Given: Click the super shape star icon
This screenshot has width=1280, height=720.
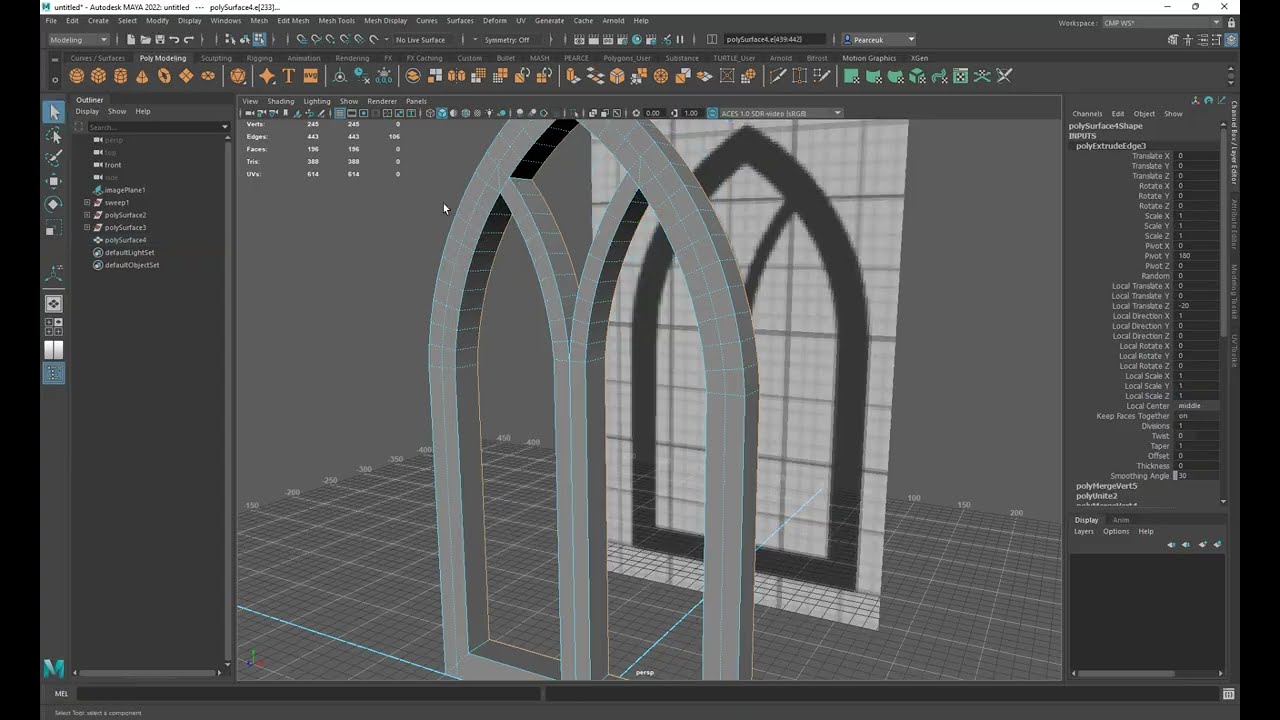Looking at the screenshot, I should coord(267,76).
